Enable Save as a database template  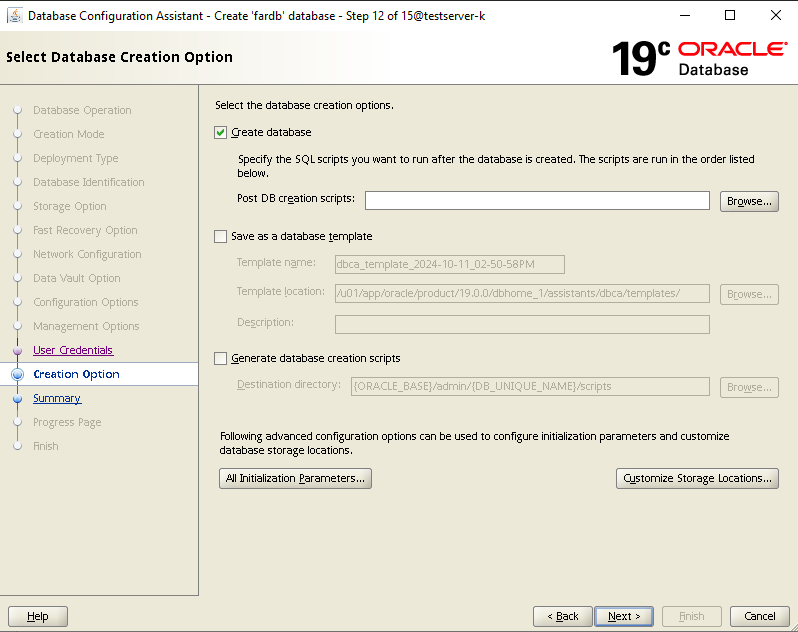point(220,237)
